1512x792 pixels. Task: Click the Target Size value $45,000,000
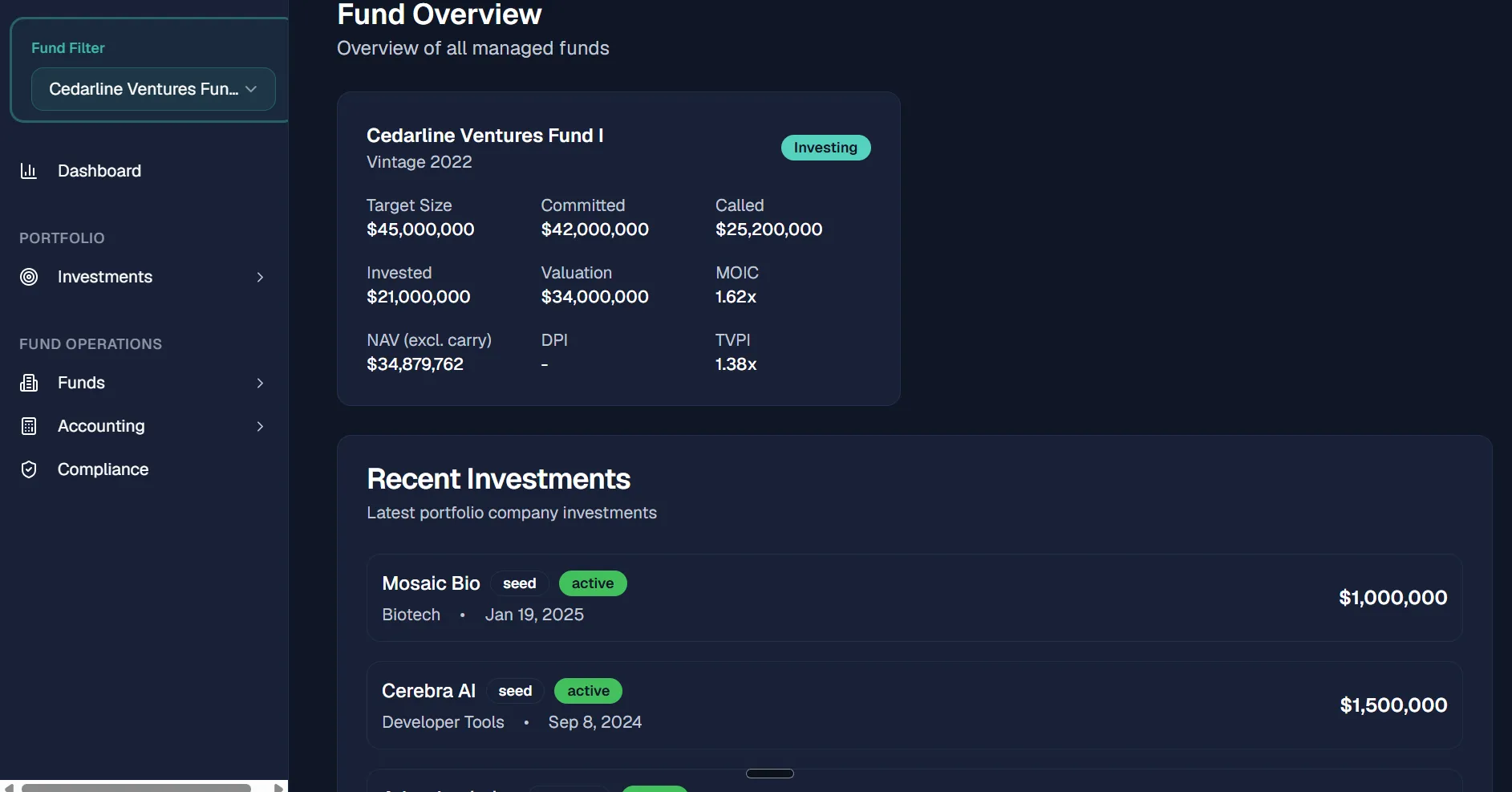click(x=420, y=229)
